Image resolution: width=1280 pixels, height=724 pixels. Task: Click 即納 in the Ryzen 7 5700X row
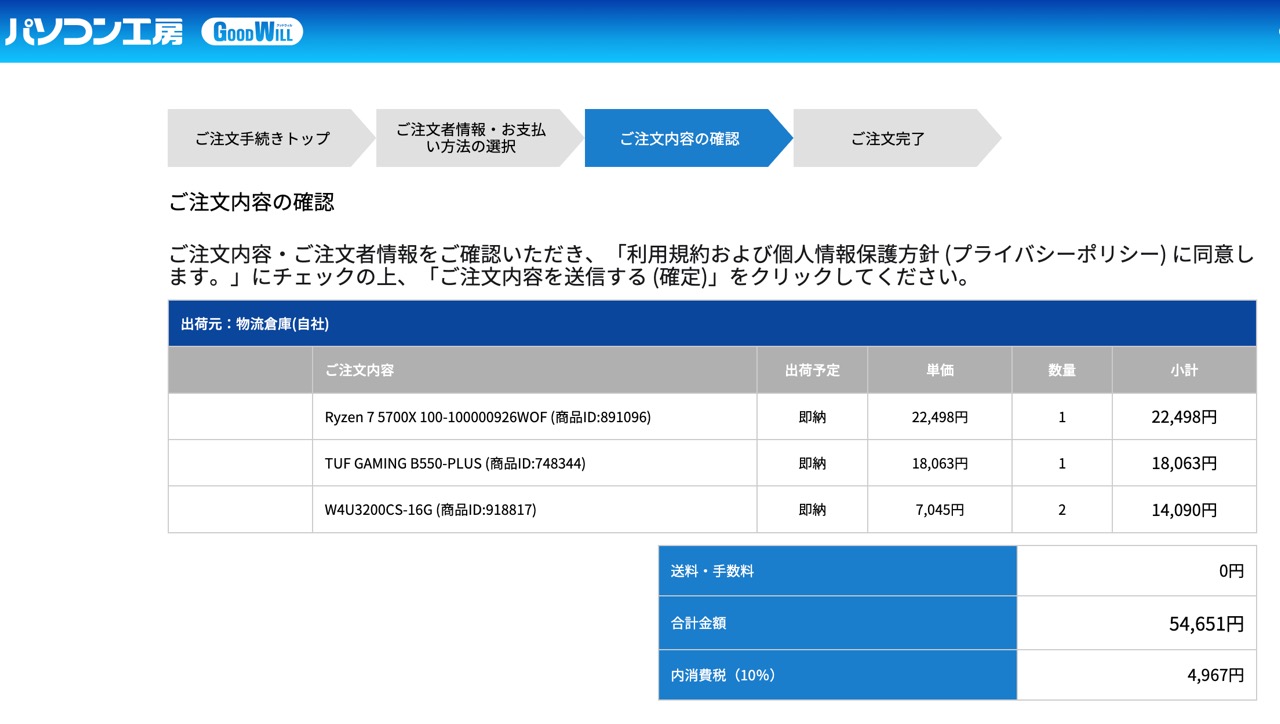(812, 417)
